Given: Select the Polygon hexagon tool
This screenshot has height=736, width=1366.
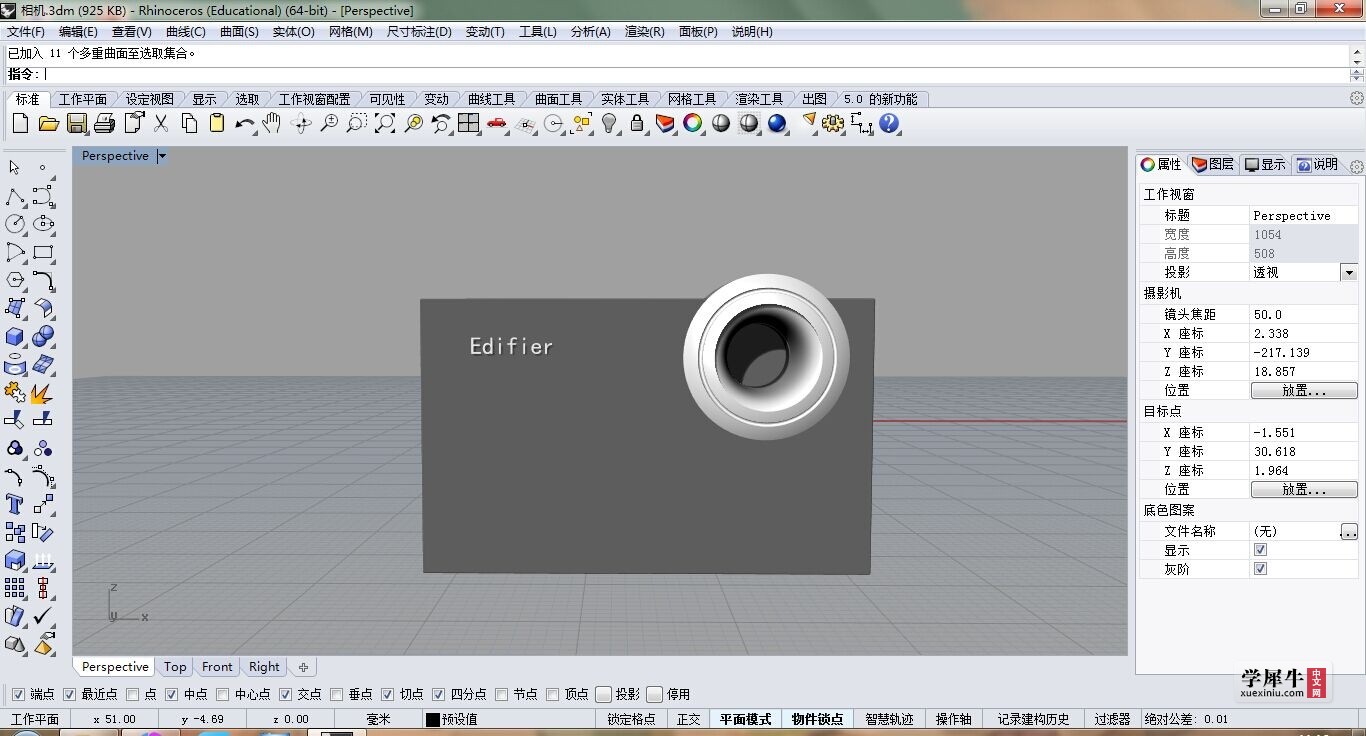Looking at the screenshot, I should point(15,280).
